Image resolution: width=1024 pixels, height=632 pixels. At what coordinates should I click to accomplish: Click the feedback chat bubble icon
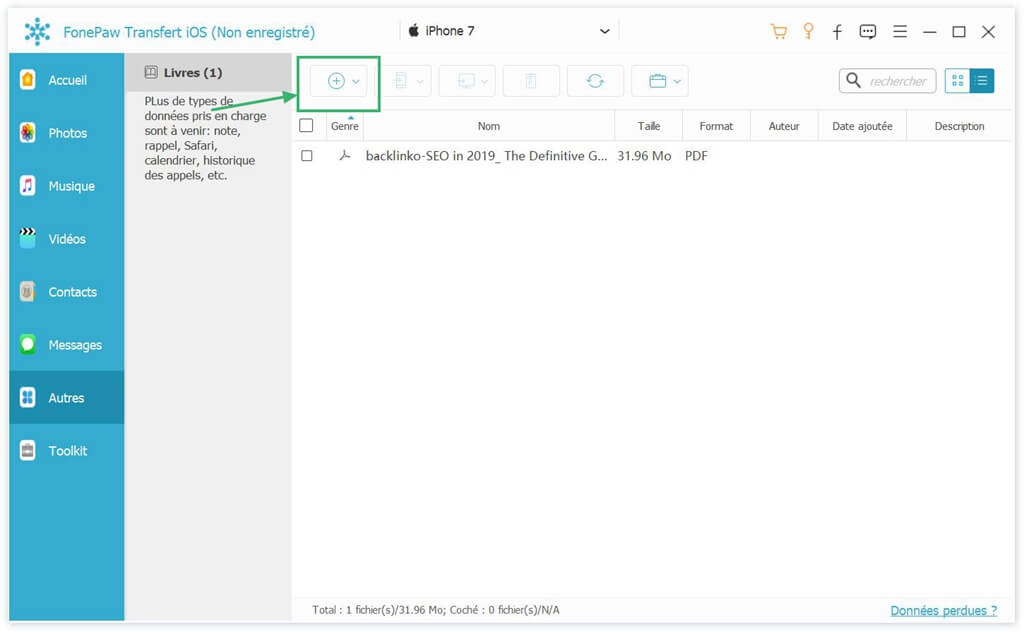(867, 31)
